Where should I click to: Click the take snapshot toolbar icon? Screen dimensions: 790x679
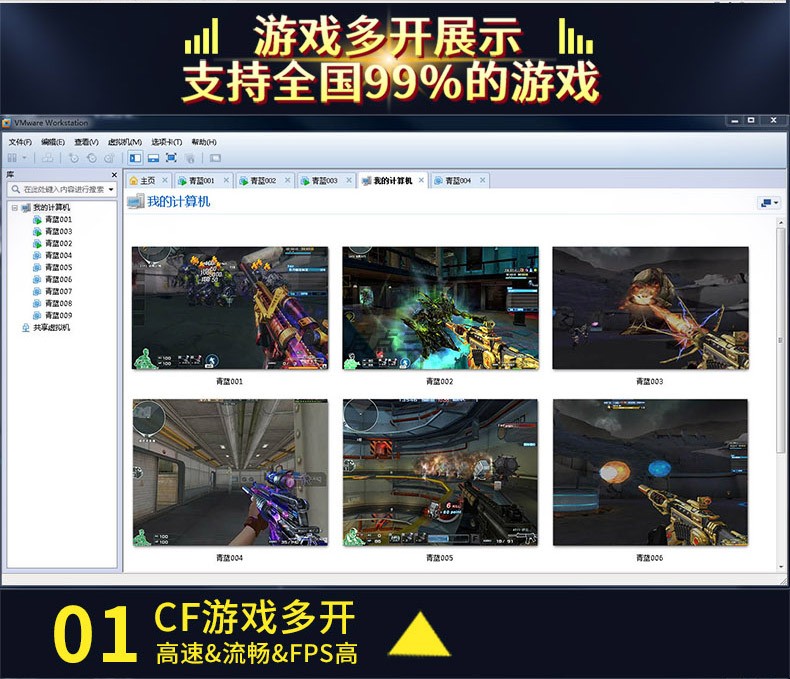click(x=74, y=158)
